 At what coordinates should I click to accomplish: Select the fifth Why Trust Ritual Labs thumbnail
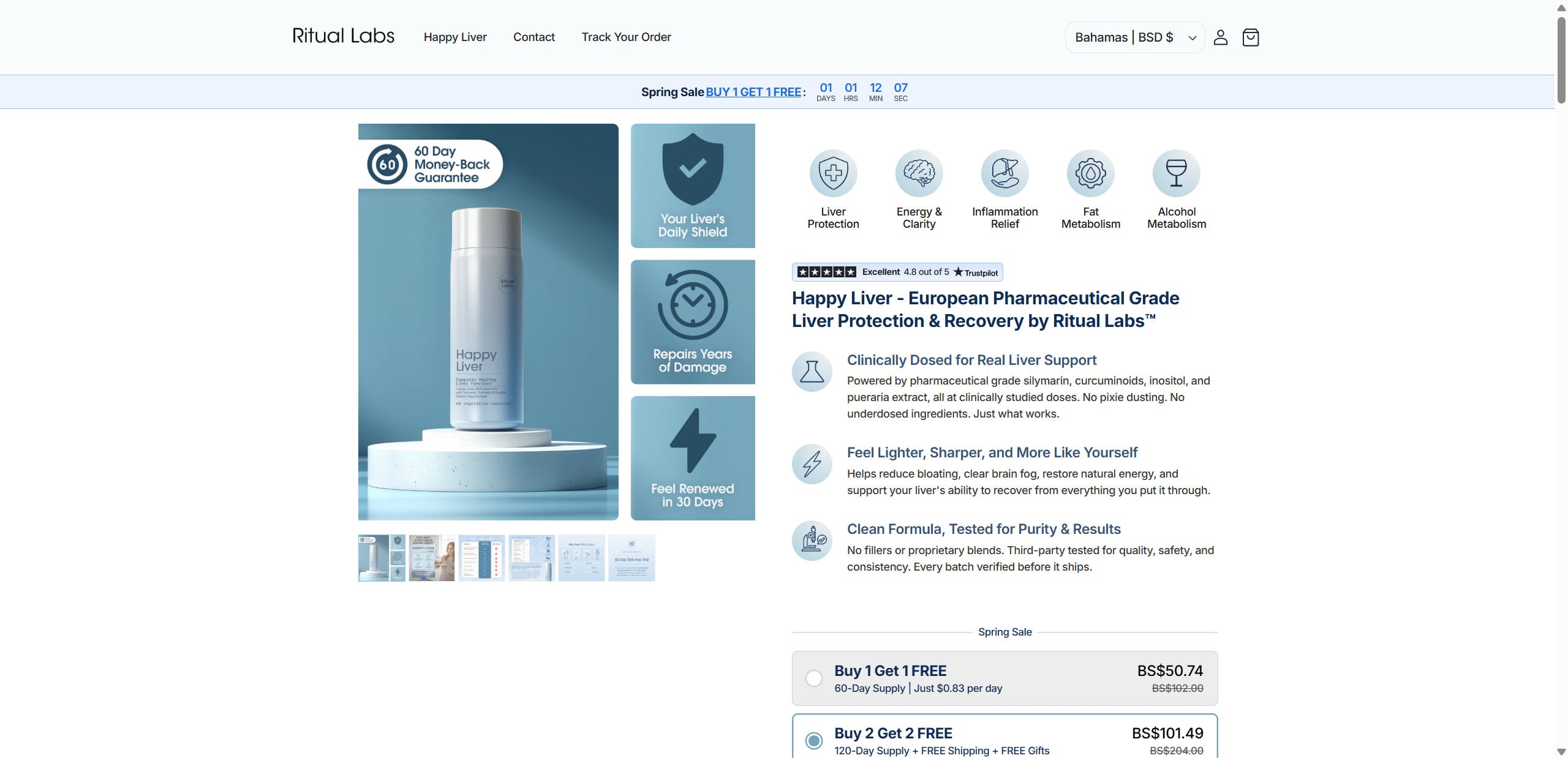point(582,558)
